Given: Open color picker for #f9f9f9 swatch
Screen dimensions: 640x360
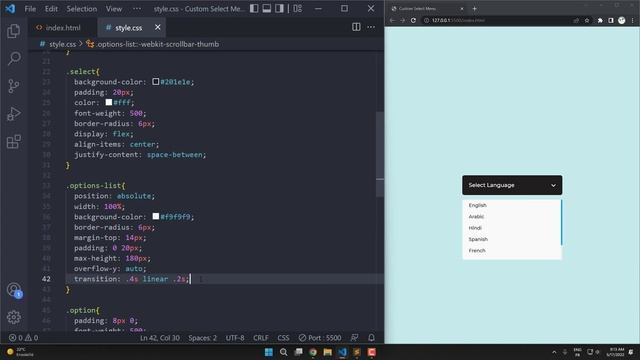Looking at the screenshot, I should coord(156,216).
